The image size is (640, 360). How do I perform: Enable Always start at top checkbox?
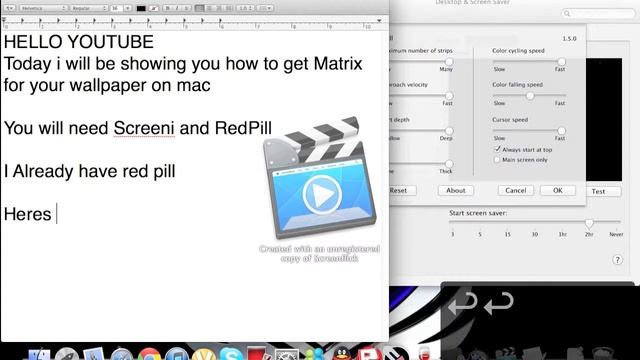(497, 149)
